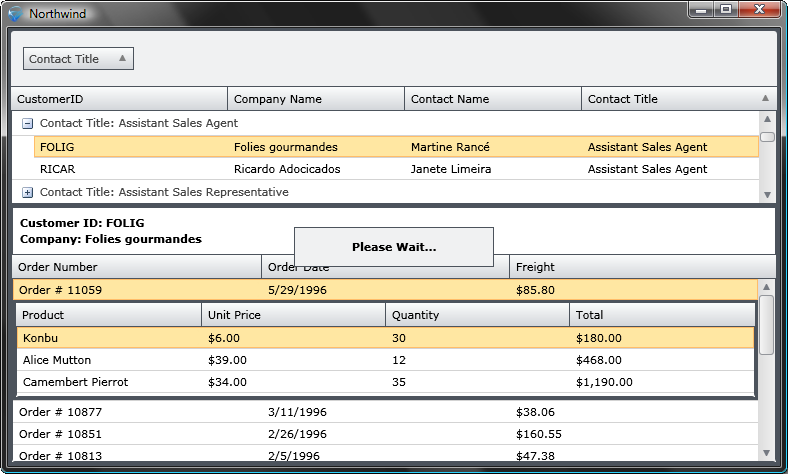This screenshot has width=788, height=474.
Task: Sort by Company Name column header
Action: (316, 99)
